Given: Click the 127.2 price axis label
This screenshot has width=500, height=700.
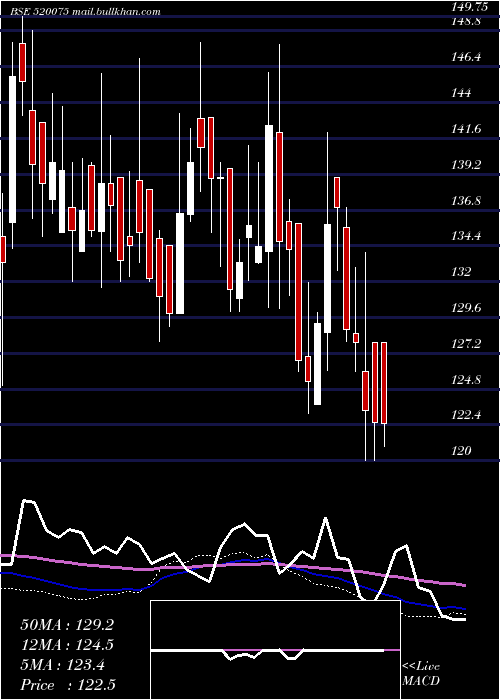Looking at the screenshot, I should pyautogui.click(x=467, y=344).
